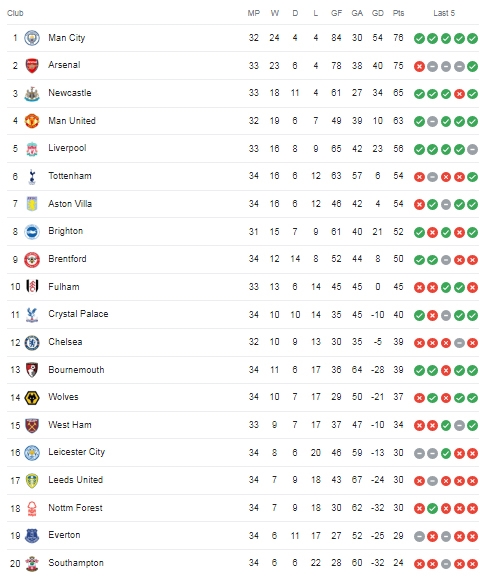Click the Newcastle club crest
The height and width of the screenshot is (576, 490).
coord(32,93)
